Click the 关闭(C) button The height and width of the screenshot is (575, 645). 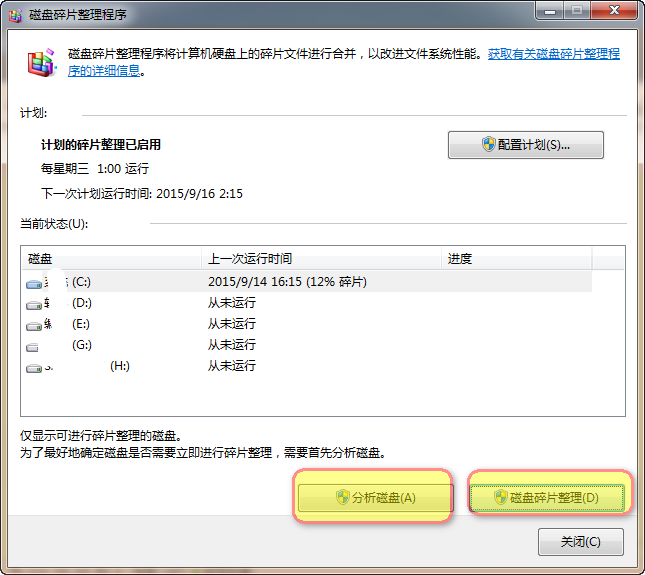tap(580, 542)
